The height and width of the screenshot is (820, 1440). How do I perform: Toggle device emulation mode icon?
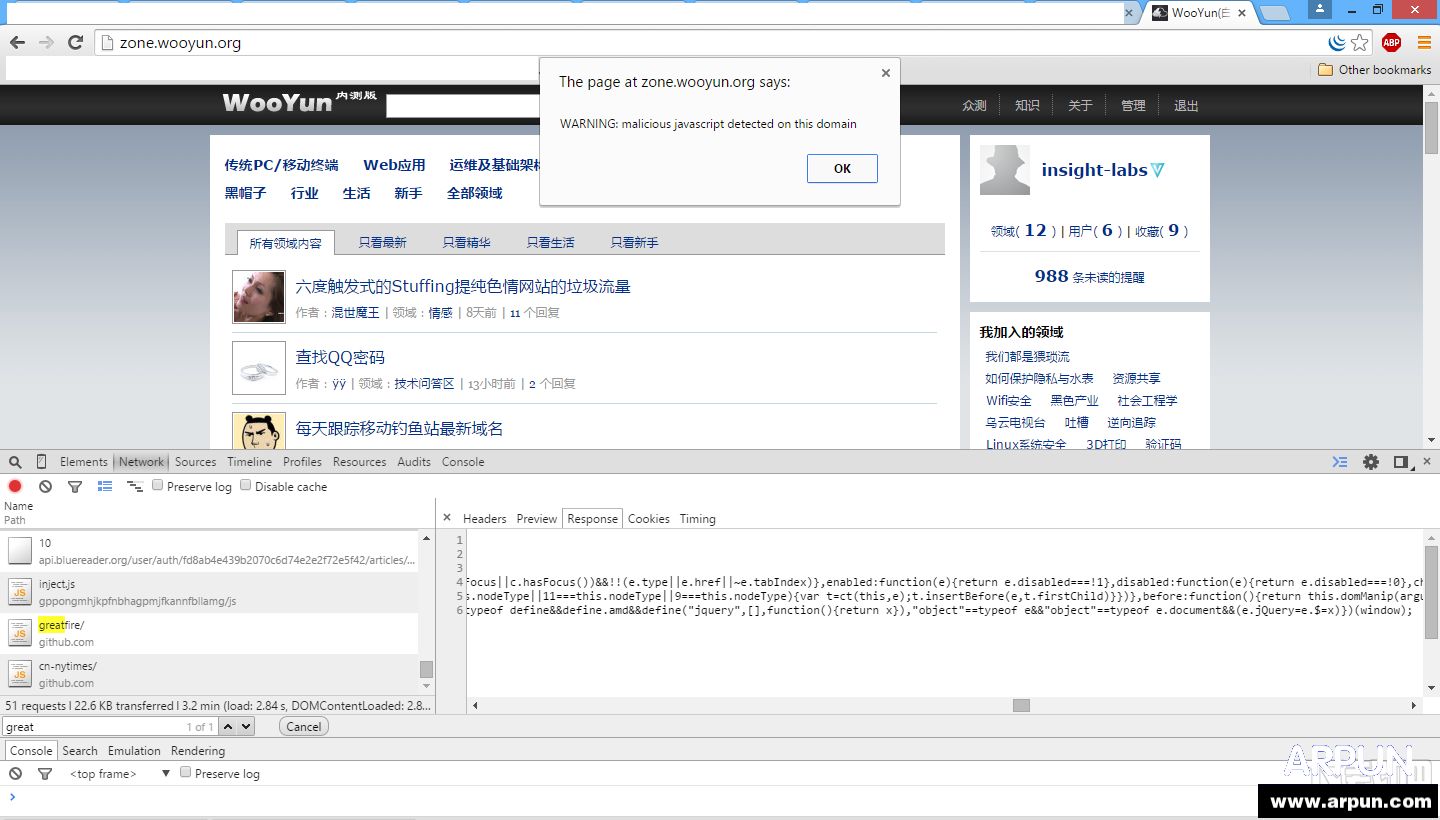40,461
